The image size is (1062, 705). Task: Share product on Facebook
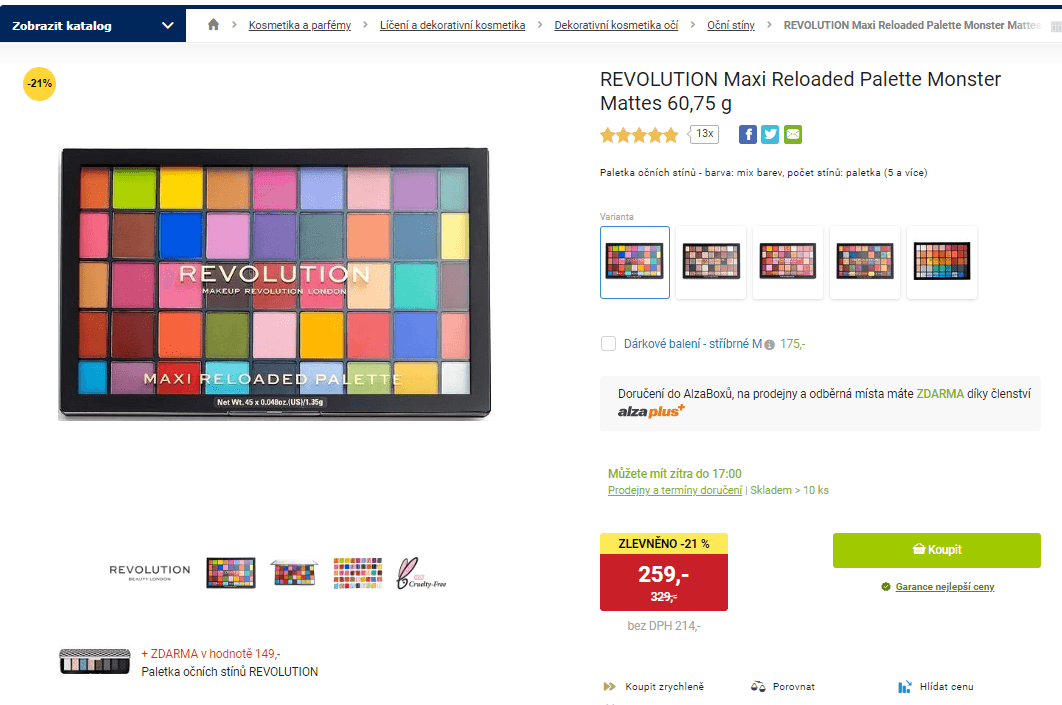748,135
